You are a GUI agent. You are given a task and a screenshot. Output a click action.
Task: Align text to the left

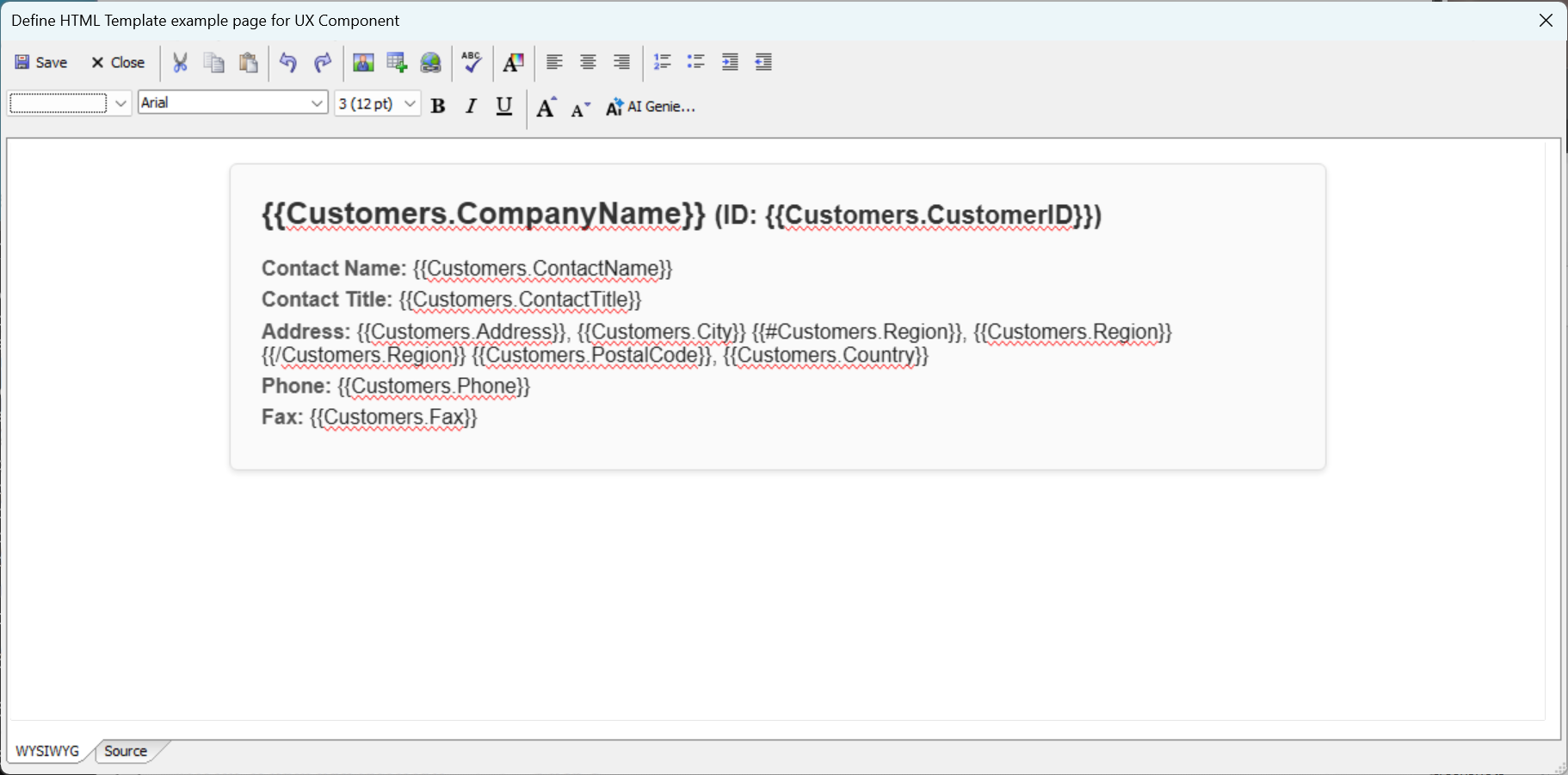coord(554,62)
